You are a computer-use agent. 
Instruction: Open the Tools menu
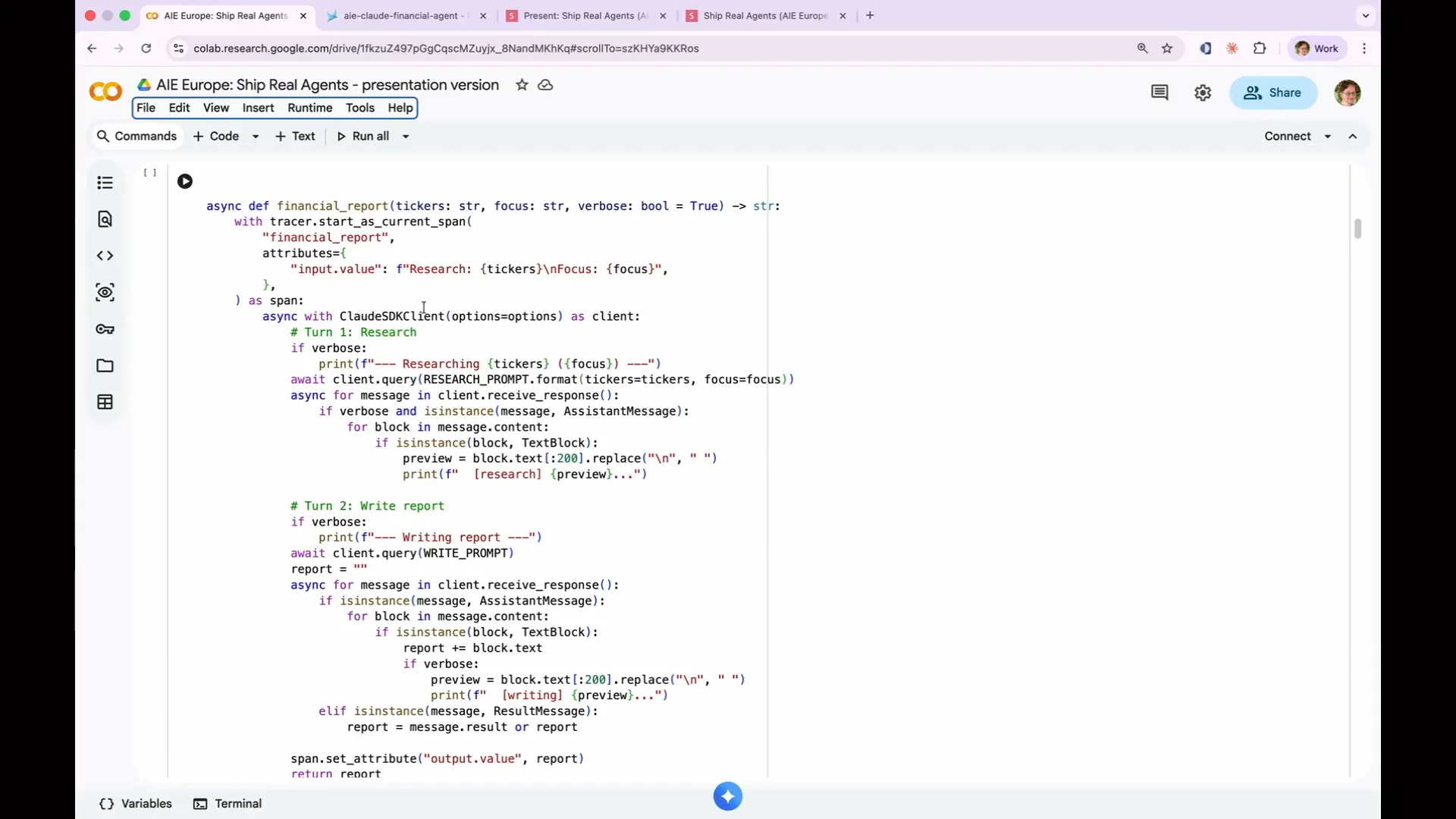360,108
